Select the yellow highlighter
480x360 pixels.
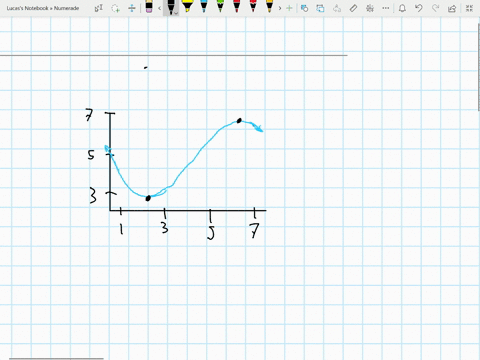(187, 7)
